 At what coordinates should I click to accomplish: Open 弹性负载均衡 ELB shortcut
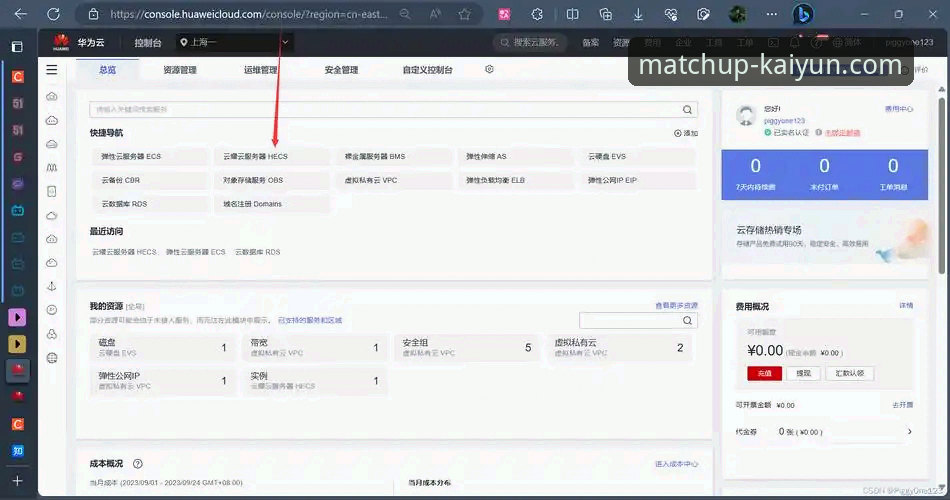point(515,180)
